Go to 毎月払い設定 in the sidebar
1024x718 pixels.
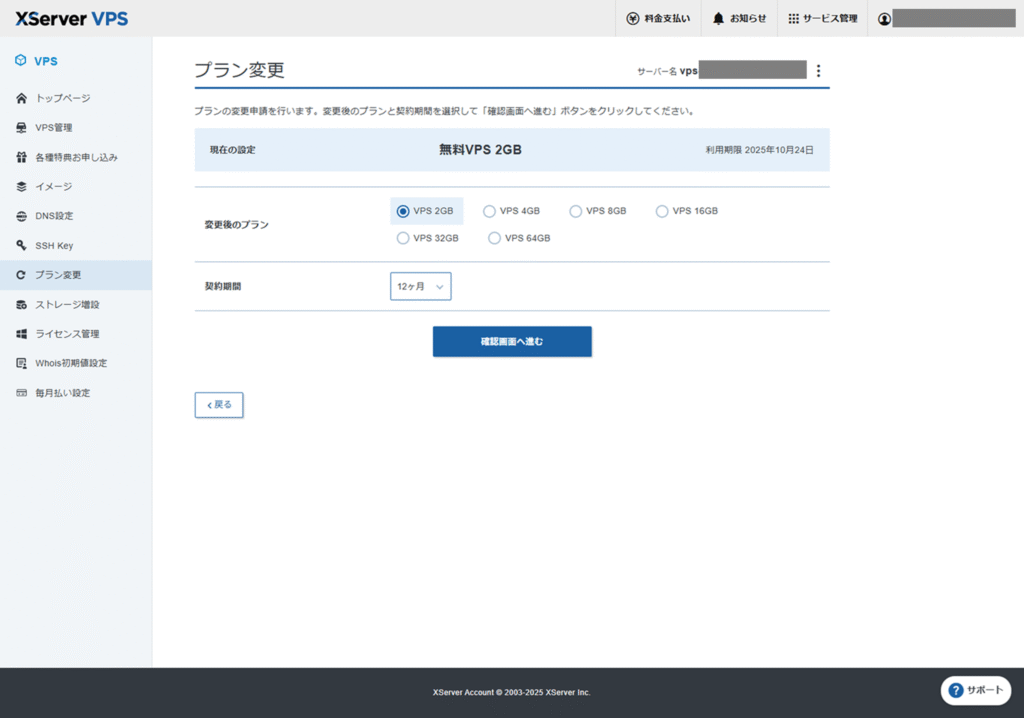[62, 393]
